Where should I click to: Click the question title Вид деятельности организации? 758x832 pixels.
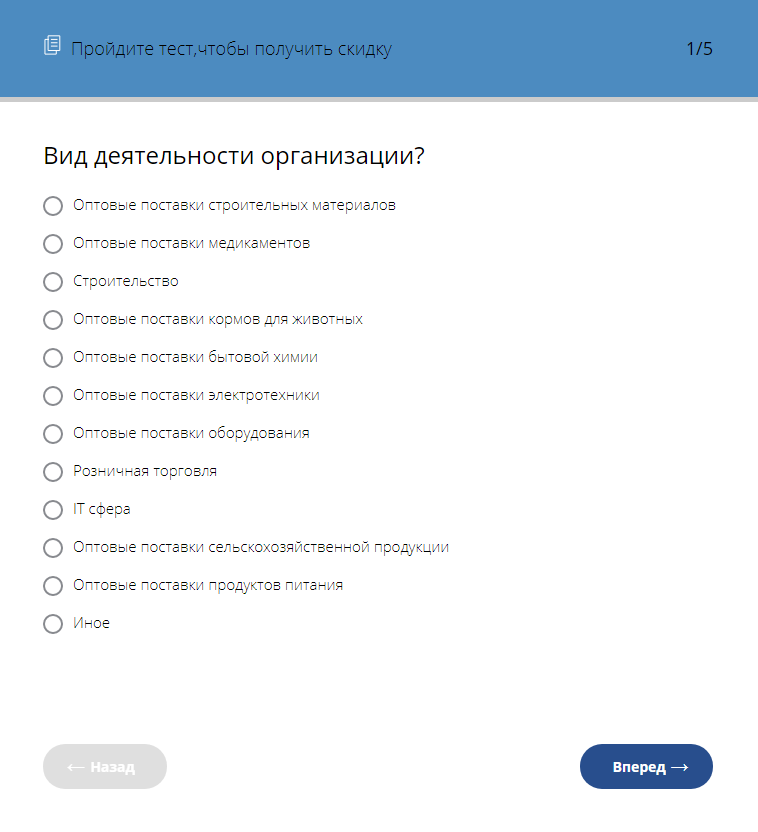click(233, 156)
